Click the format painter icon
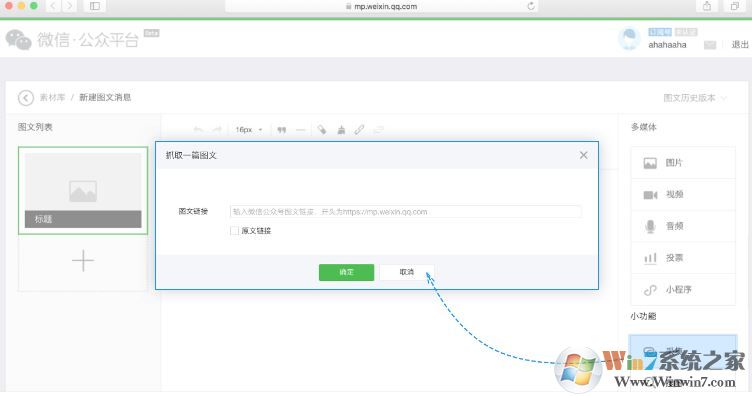The width and height of the screenshot is (752, 396). tap(321, 129)
